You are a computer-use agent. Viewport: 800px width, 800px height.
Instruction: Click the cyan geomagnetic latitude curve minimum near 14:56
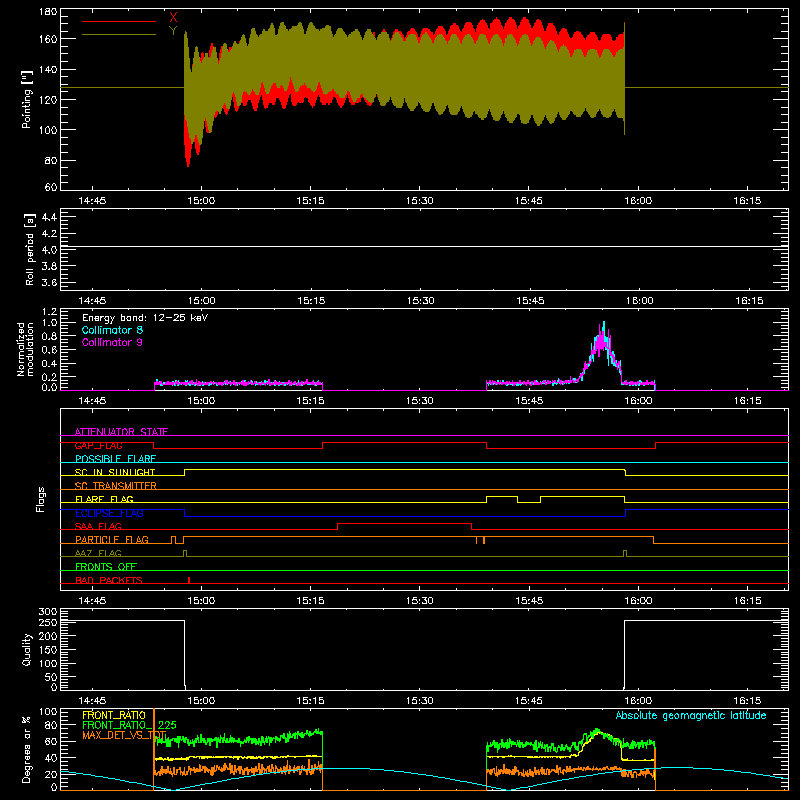(x=173, y=789)
